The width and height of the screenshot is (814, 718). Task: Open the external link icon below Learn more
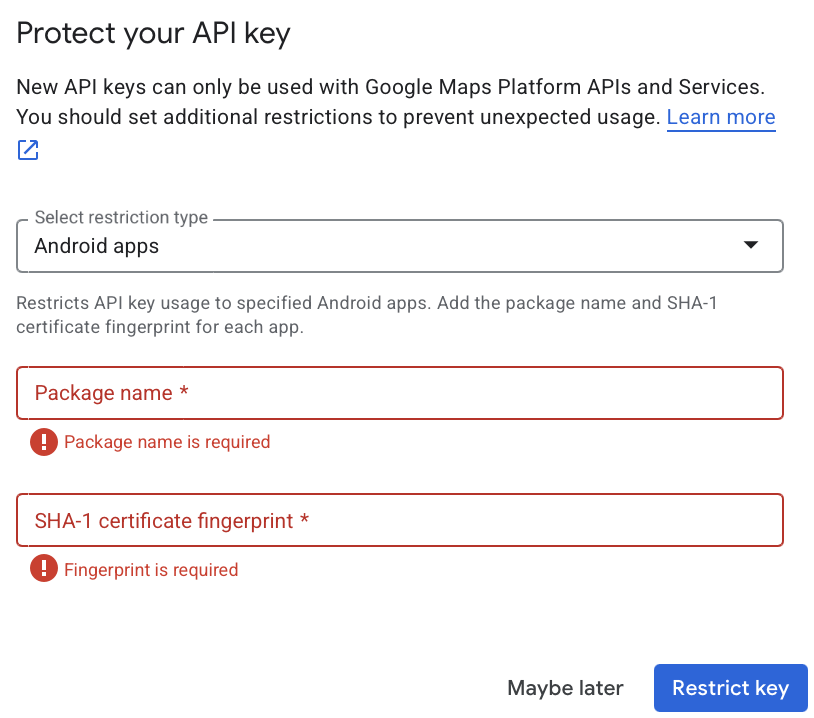click(x=28, y=151)
